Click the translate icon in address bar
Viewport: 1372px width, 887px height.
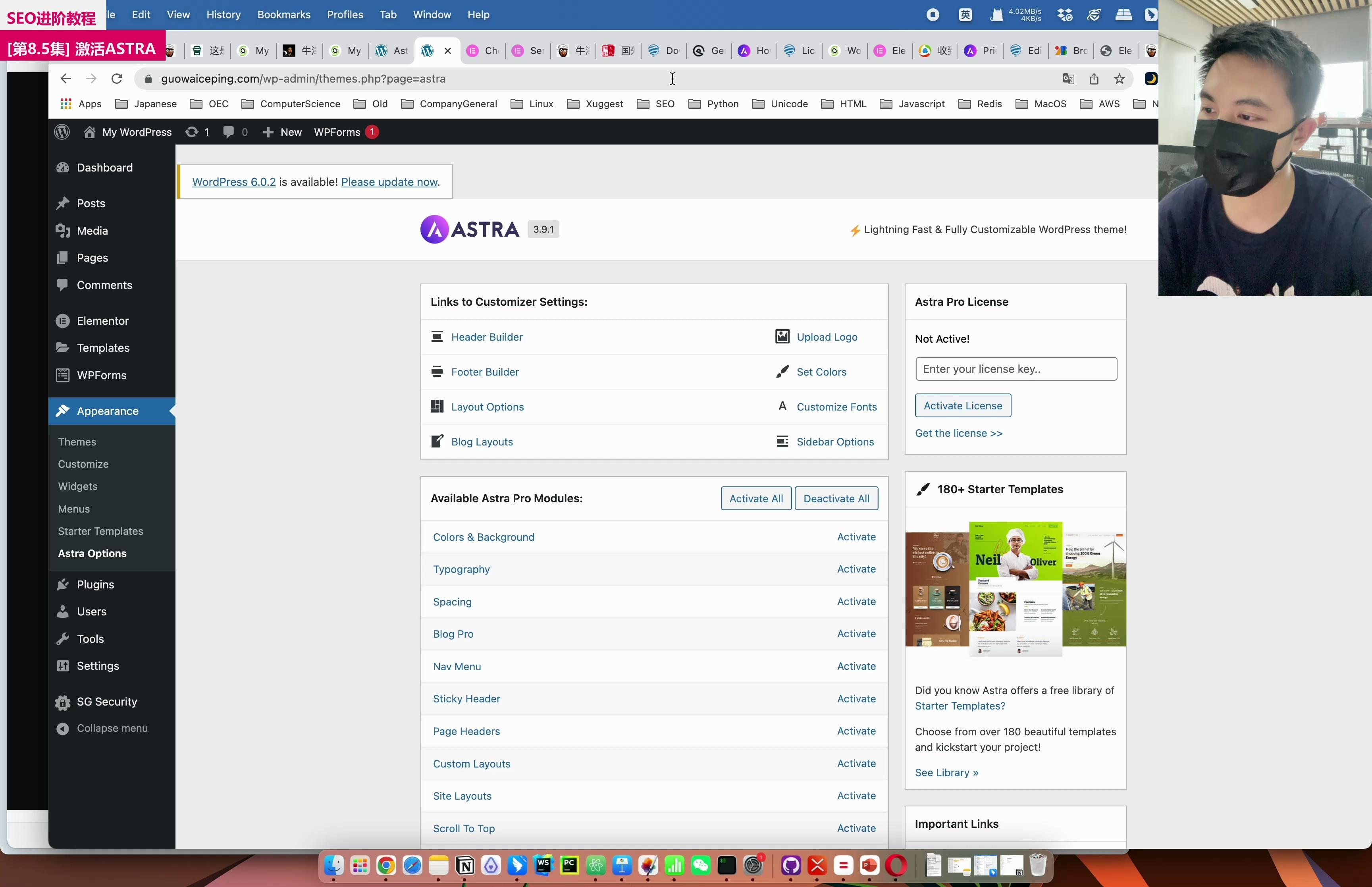(1069, 79)
